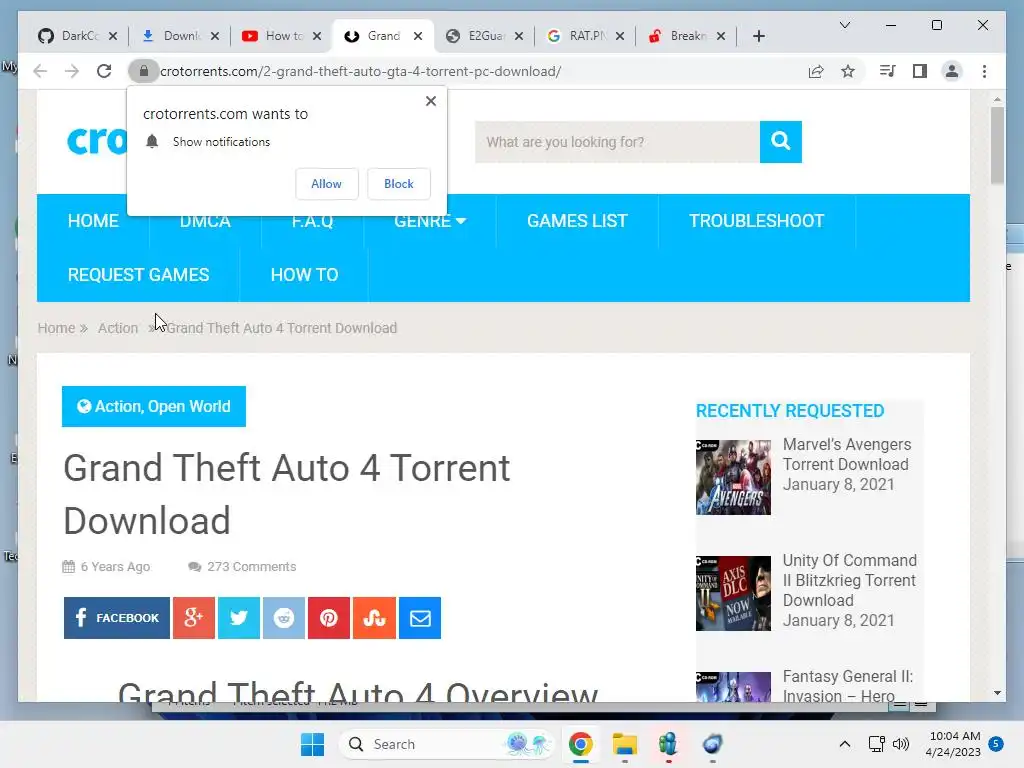1024x768 pixels.
Task: Share the post via email icon
Action: pos(420,618)
